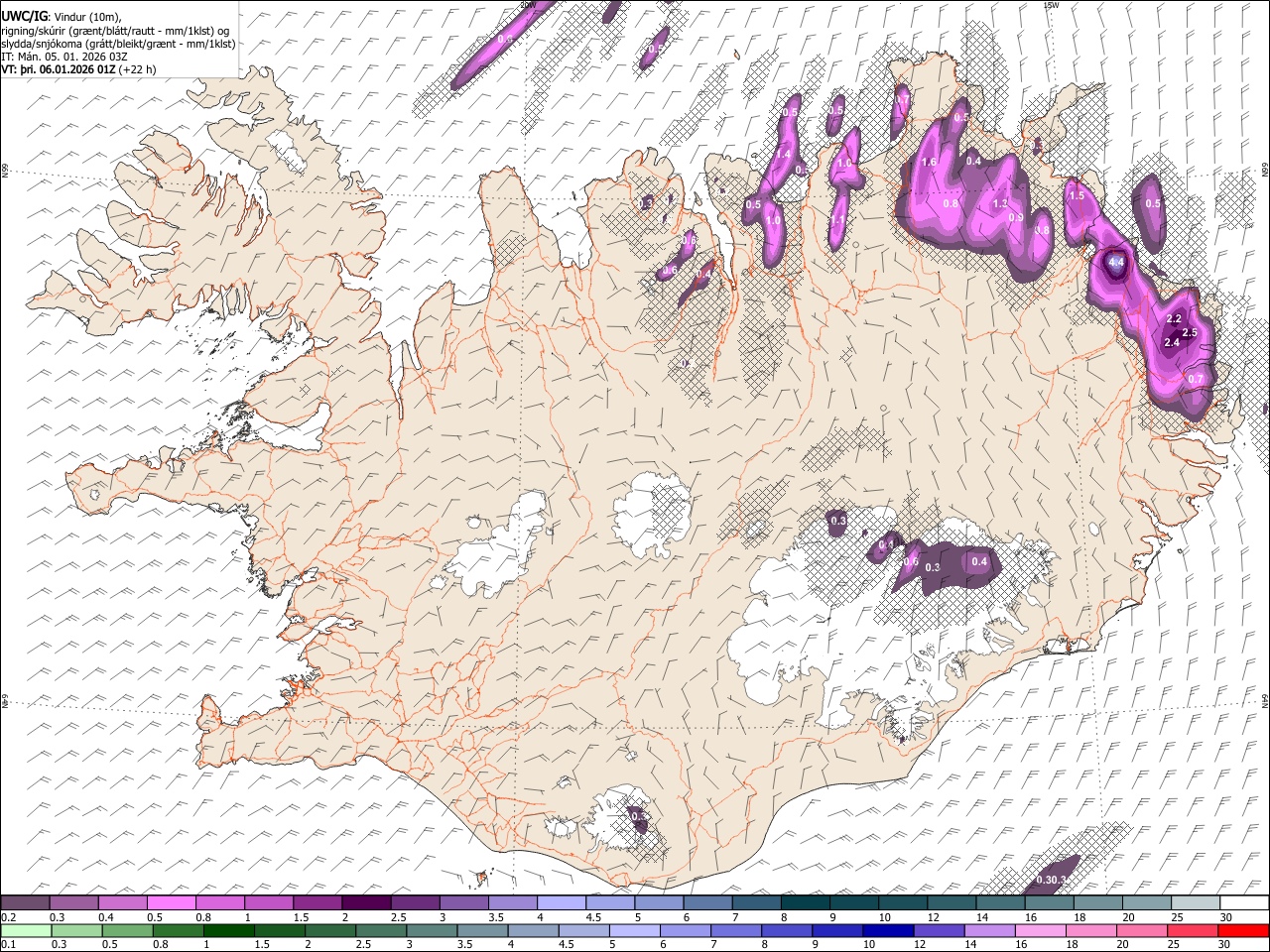Select the 25 swatch in the lower color scale
The height and width of the screenshot is (952, 1270).
point(1193,930)
